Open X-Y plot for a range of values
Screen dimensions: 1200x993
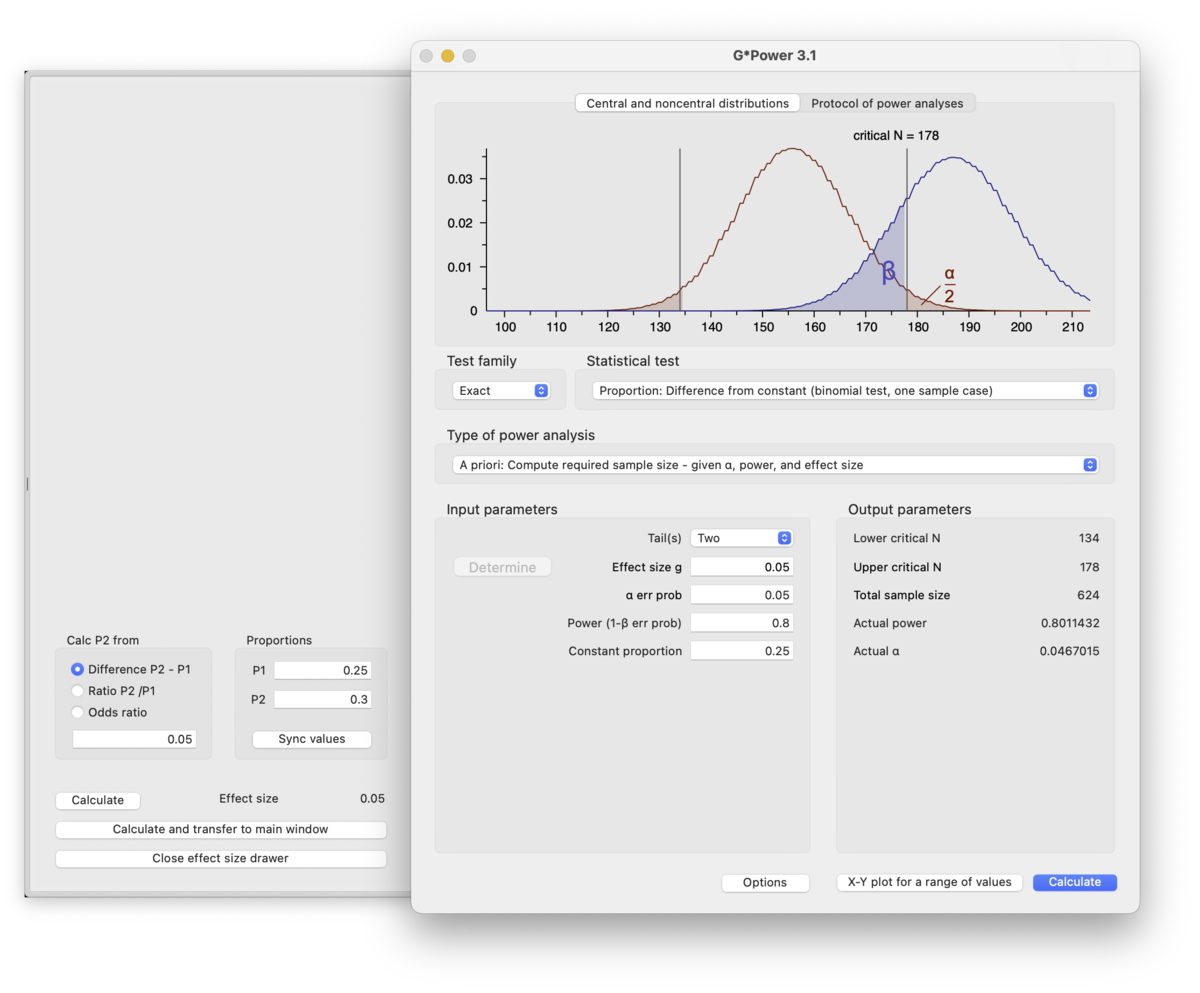pos(930,882)
